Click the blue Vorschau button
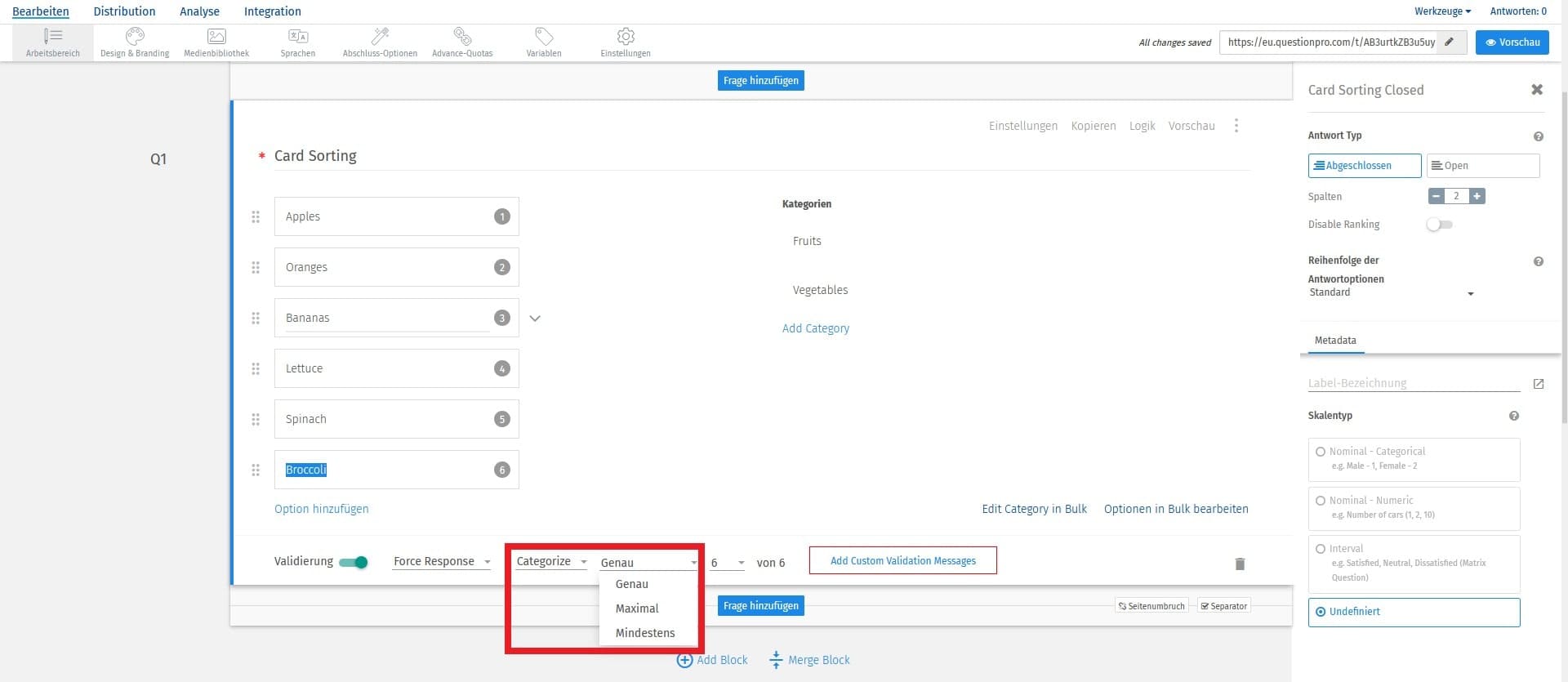 coord(1512,42)
